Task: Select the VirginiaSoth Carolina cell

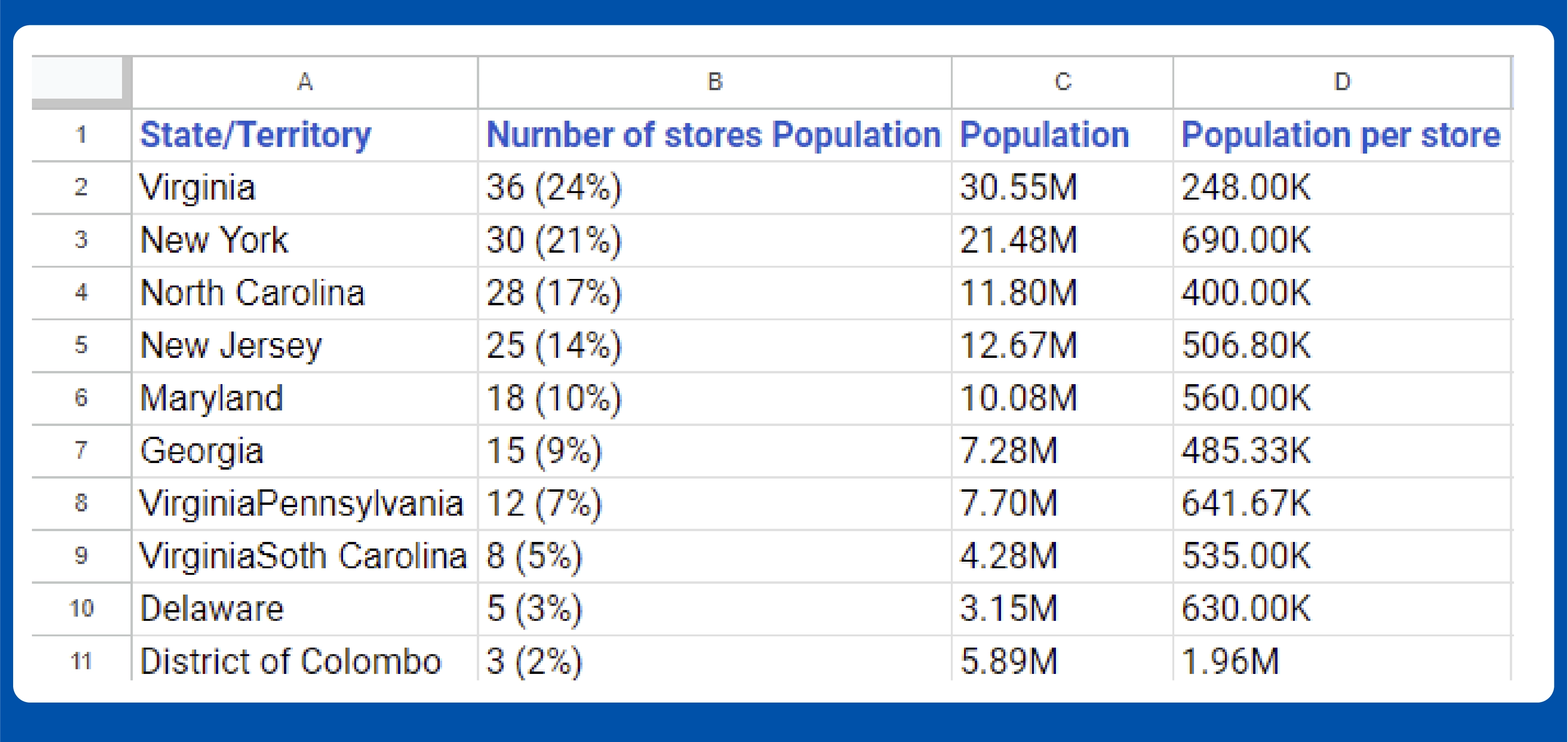Action: [305, 556]
